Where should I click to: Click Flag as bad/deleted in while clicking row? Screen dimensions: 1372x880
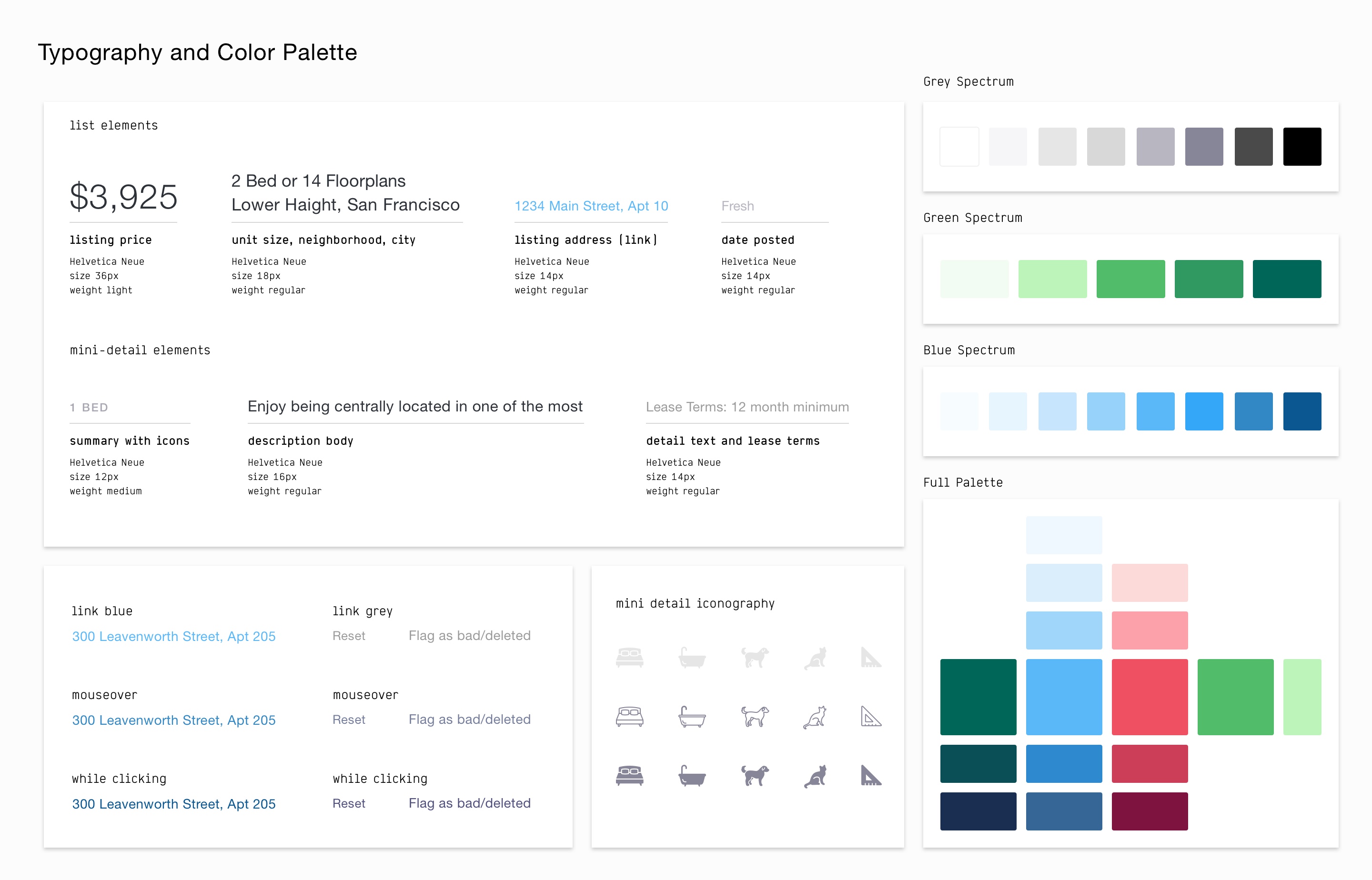[x=469, y=803]
